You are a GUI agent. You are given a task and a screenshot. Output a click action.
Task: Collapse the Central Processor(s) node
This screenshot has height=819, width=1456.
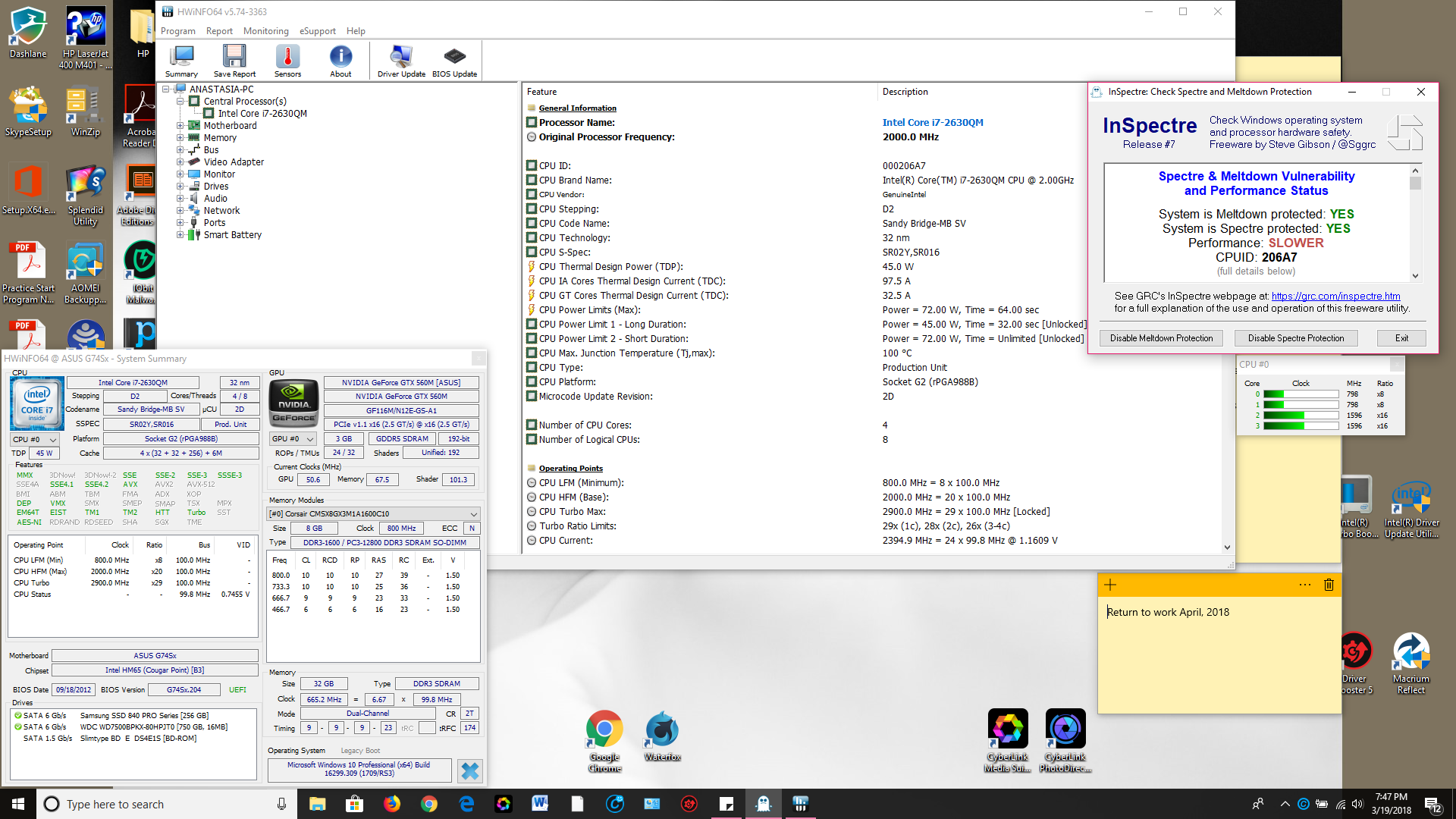tap(180, 102)
